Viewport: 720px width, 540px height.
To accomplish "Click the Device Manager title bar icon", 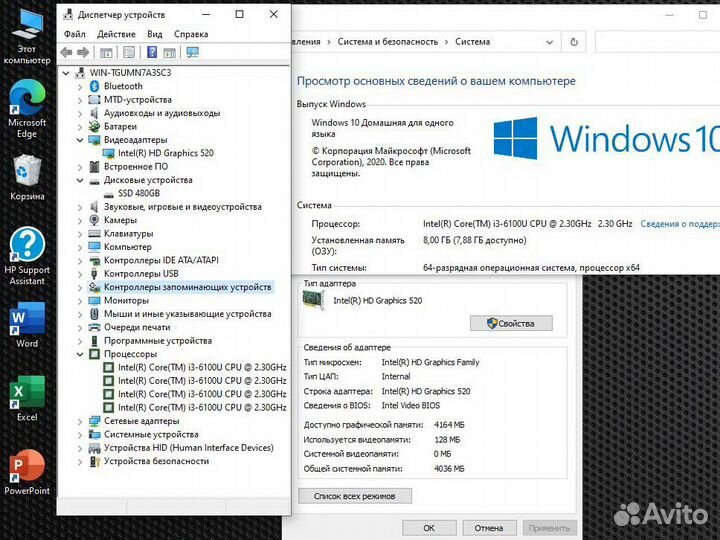I will pos(68,15).
